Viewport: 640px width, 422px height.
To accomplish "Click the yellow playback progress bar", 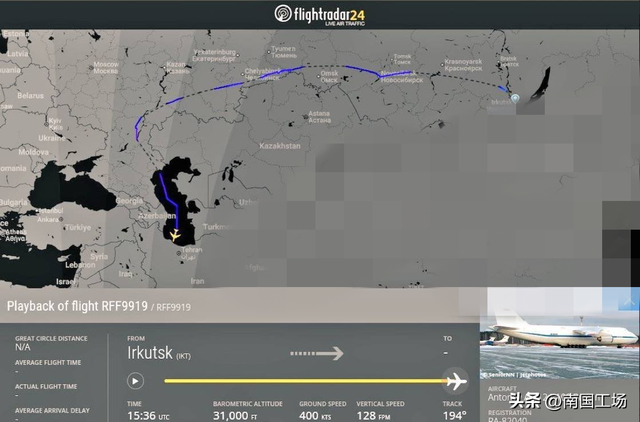I will point(305,381).
